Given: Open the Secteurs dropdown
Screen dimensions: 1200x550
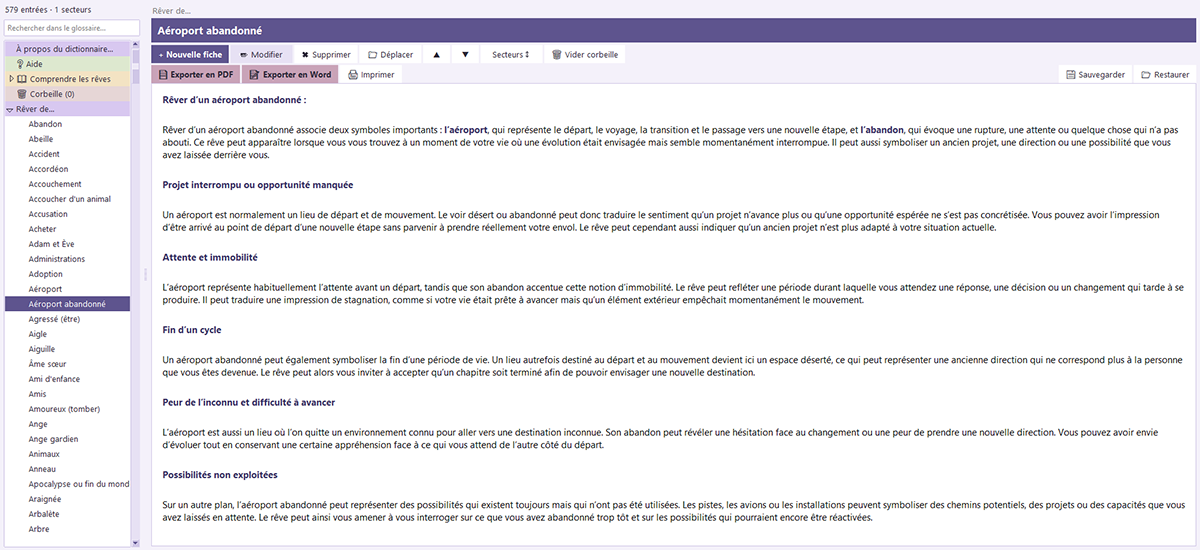Looking at the screenshot, I should 512,54.
